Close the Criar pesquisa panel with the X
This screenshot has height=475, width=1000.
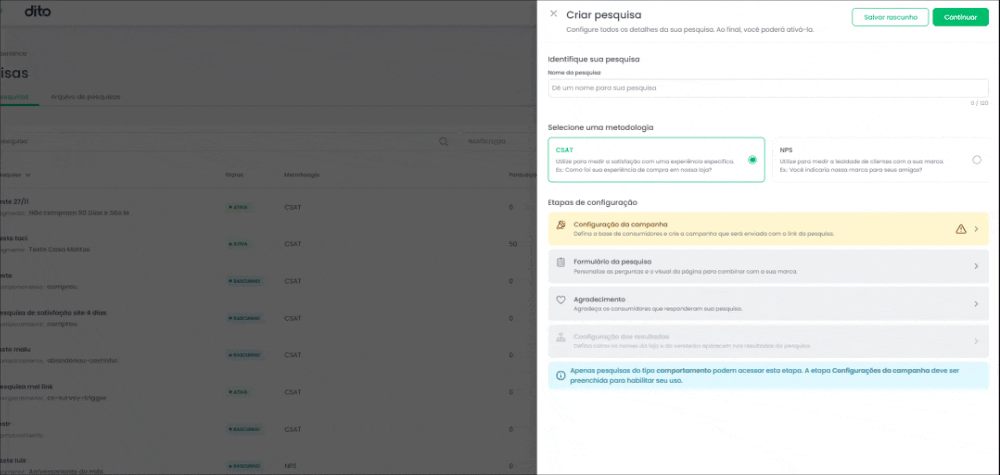pyautogui.click(x=553, y=13)
